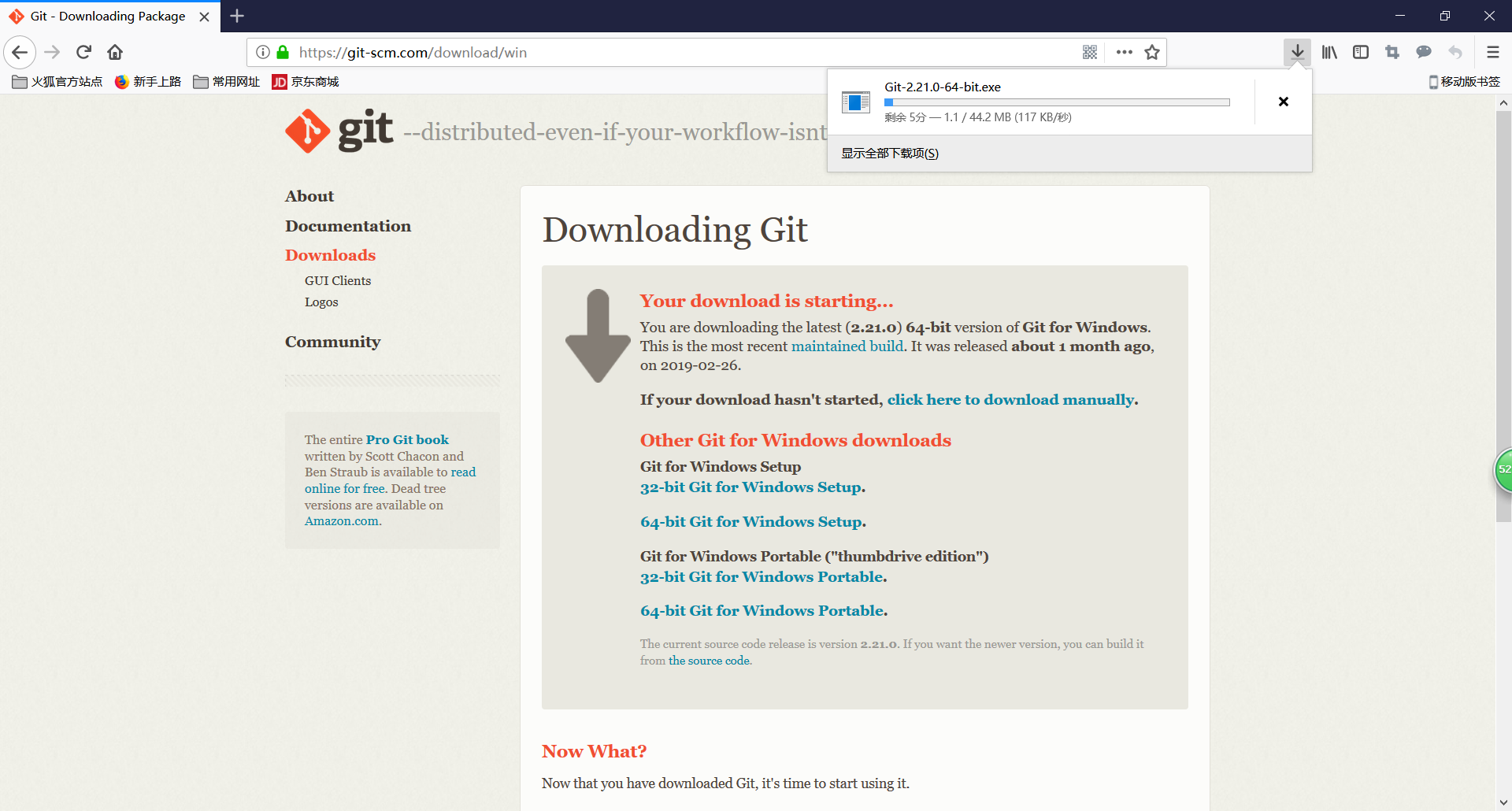
Task: Click the Git-2.21.0-64-bit.exe file icon
Action: (855, 102)
